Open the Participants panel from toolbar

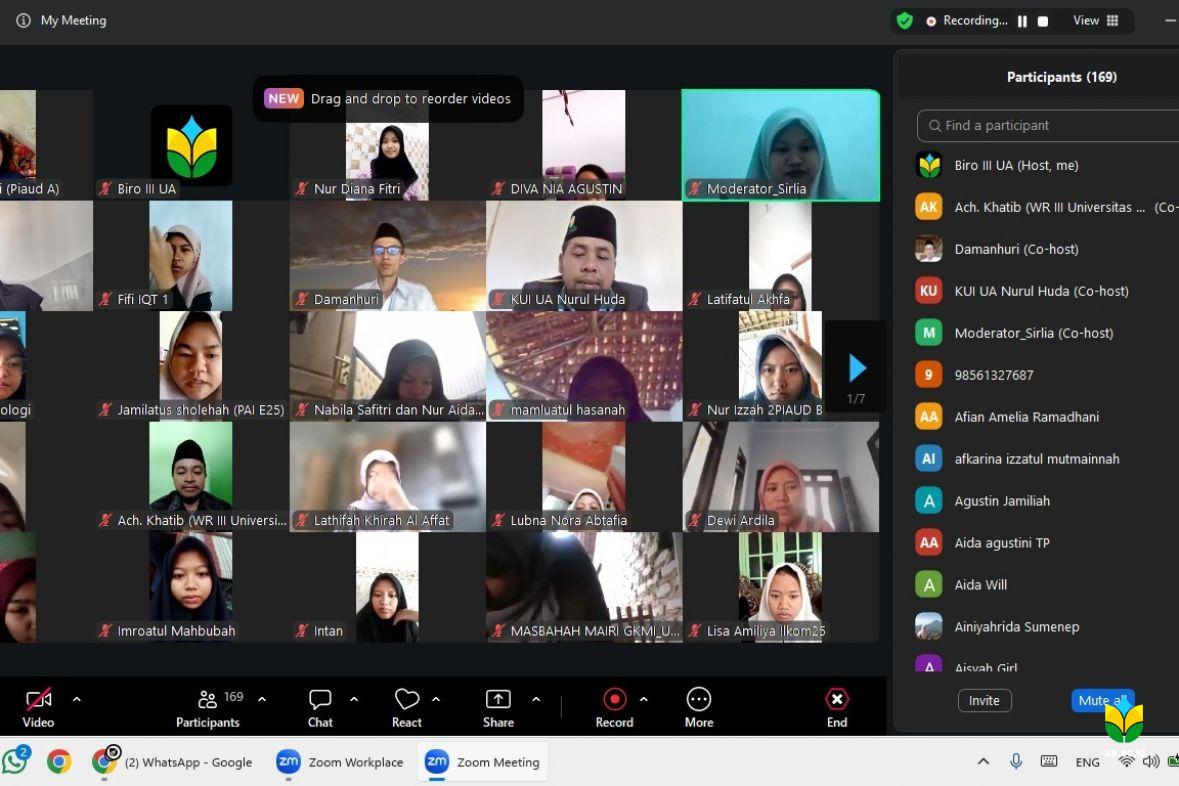[x=208, y=708]
